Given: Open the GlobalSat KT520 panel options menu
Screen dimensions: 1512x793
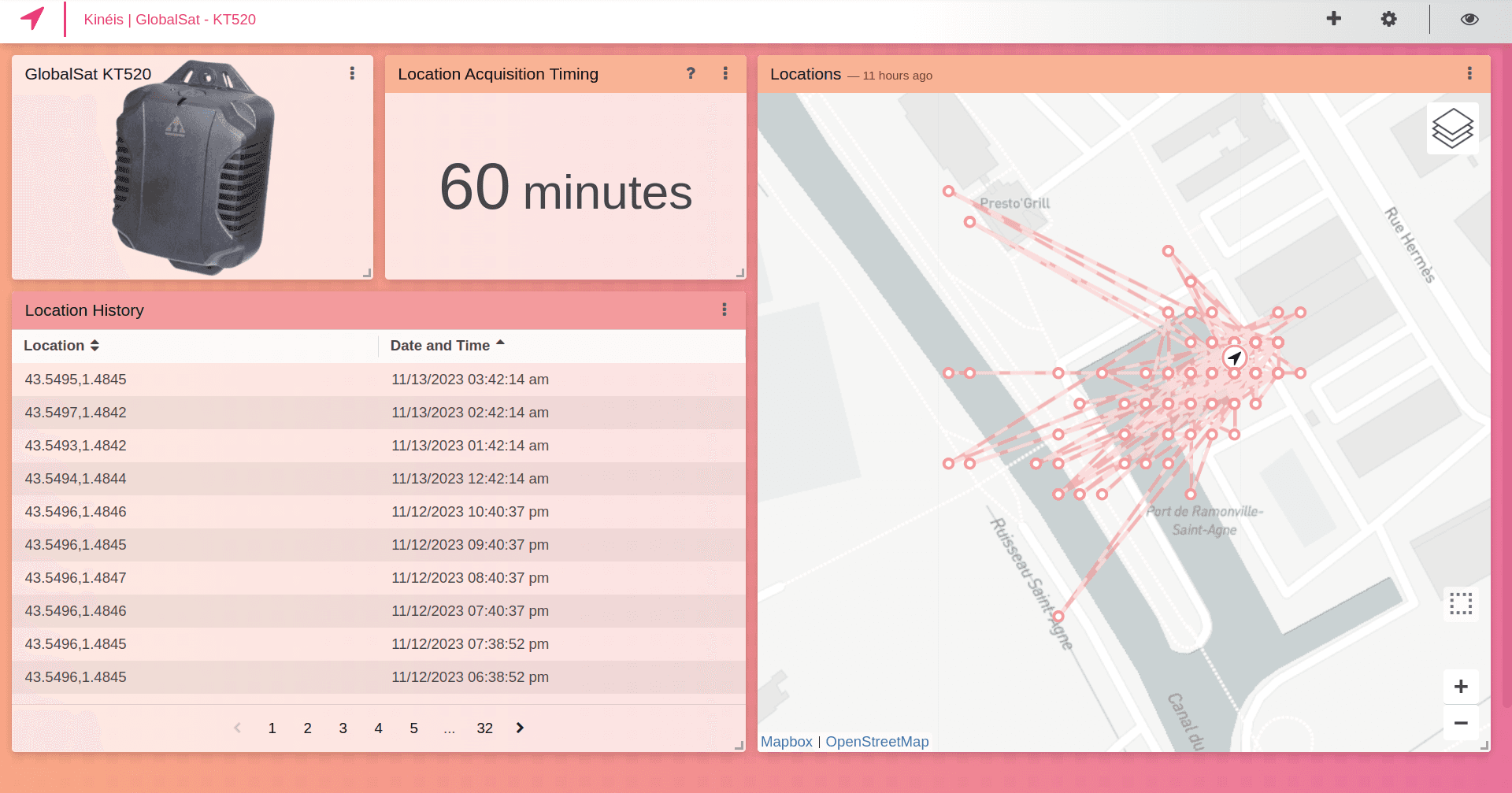Looking at the screenshot, I should [x=352, y=73].
